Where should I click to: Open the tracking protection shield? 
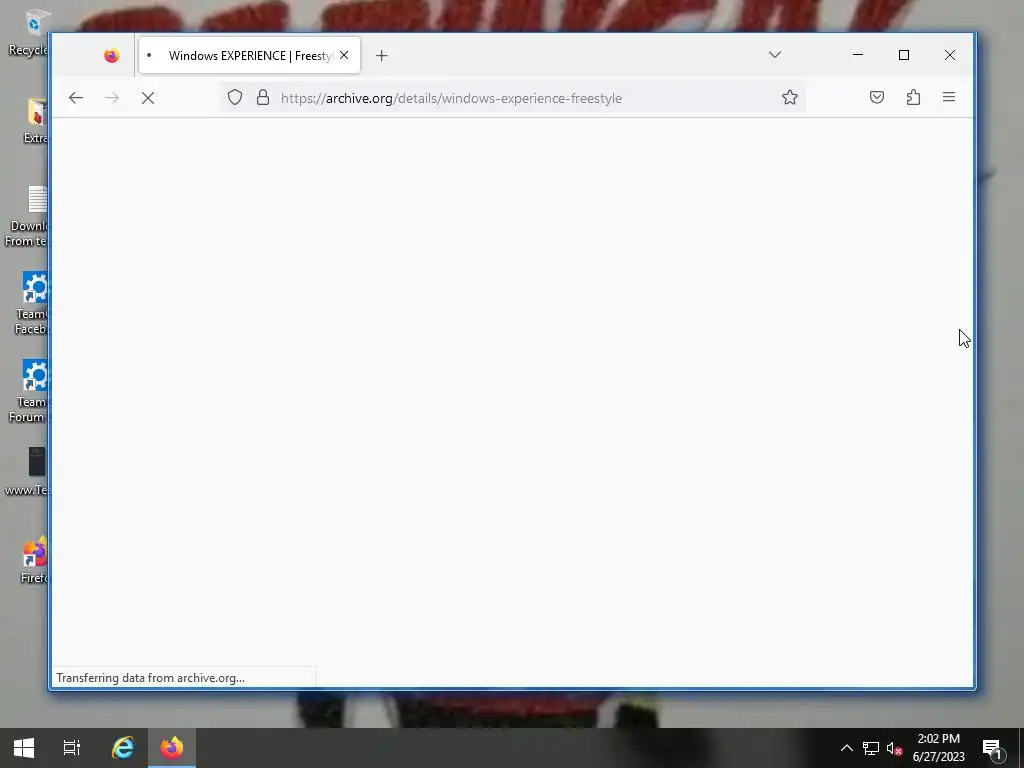235,97
